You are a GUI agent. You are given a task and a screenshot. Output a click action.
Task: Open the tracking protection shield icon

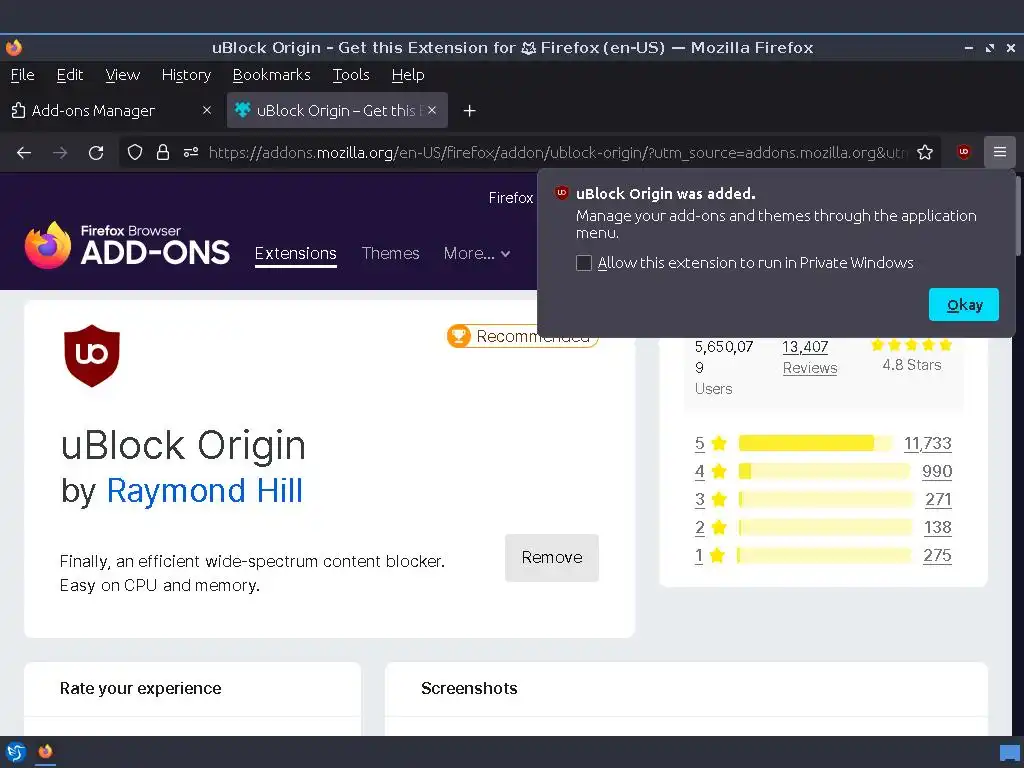pyautogui.click(x=135, y=153)
